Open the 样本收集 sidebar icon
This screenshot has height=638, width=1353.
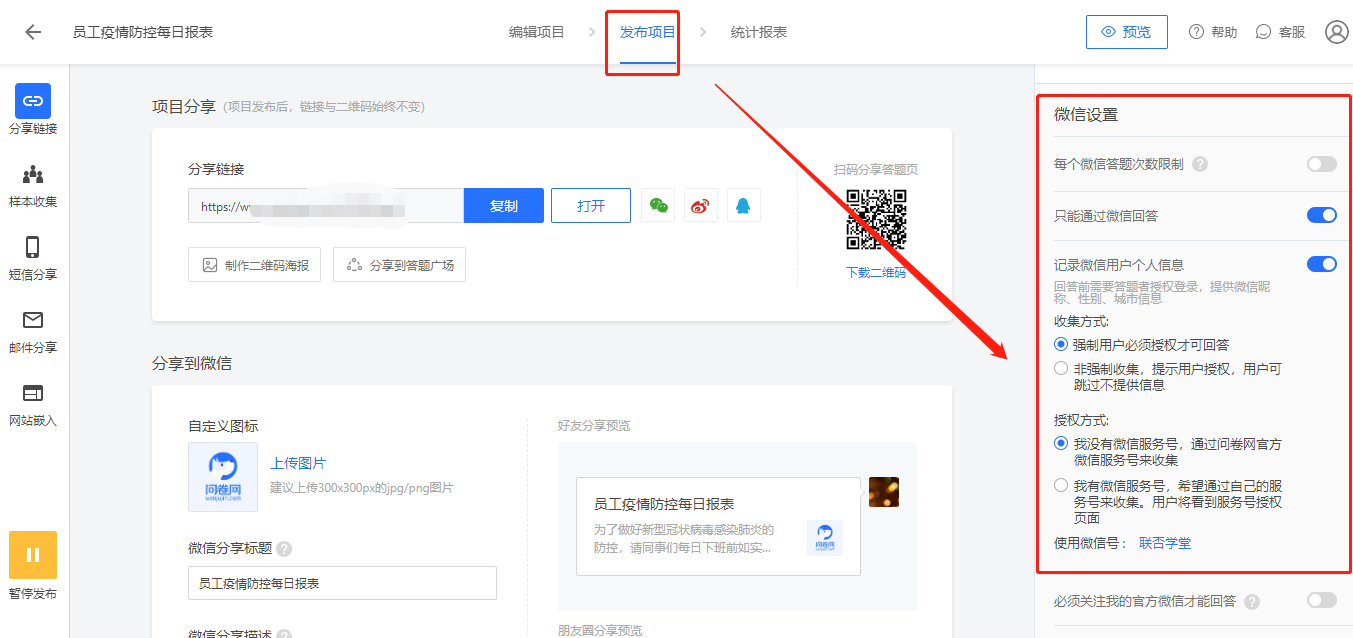(33, 175)
